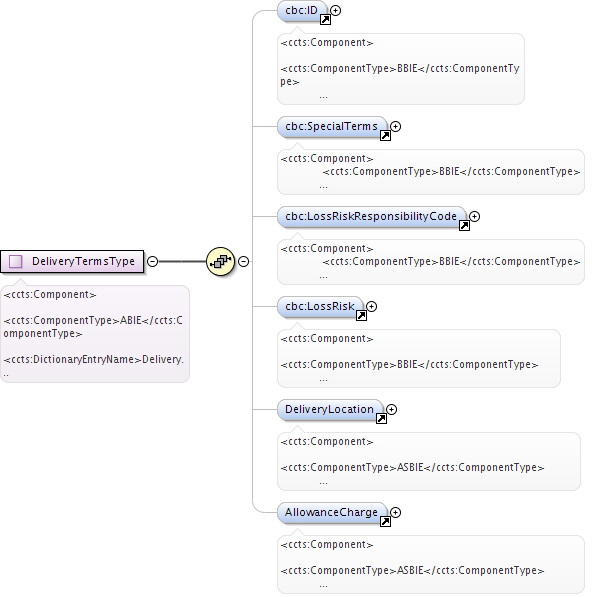Expand the cbc:ID element
The height and width of the screenshot is (597, 592).
(x=335, y=10)
